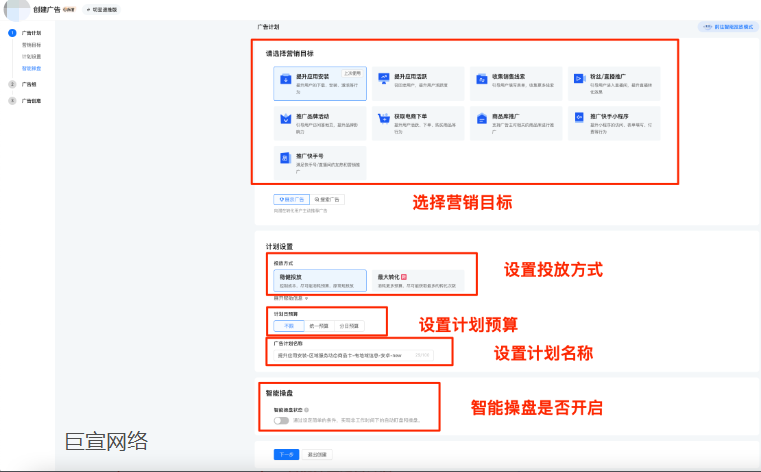The image size is (761, 472).
Task: Click the version switch pill beside 创建广告
Action: (x=101, y=10)
